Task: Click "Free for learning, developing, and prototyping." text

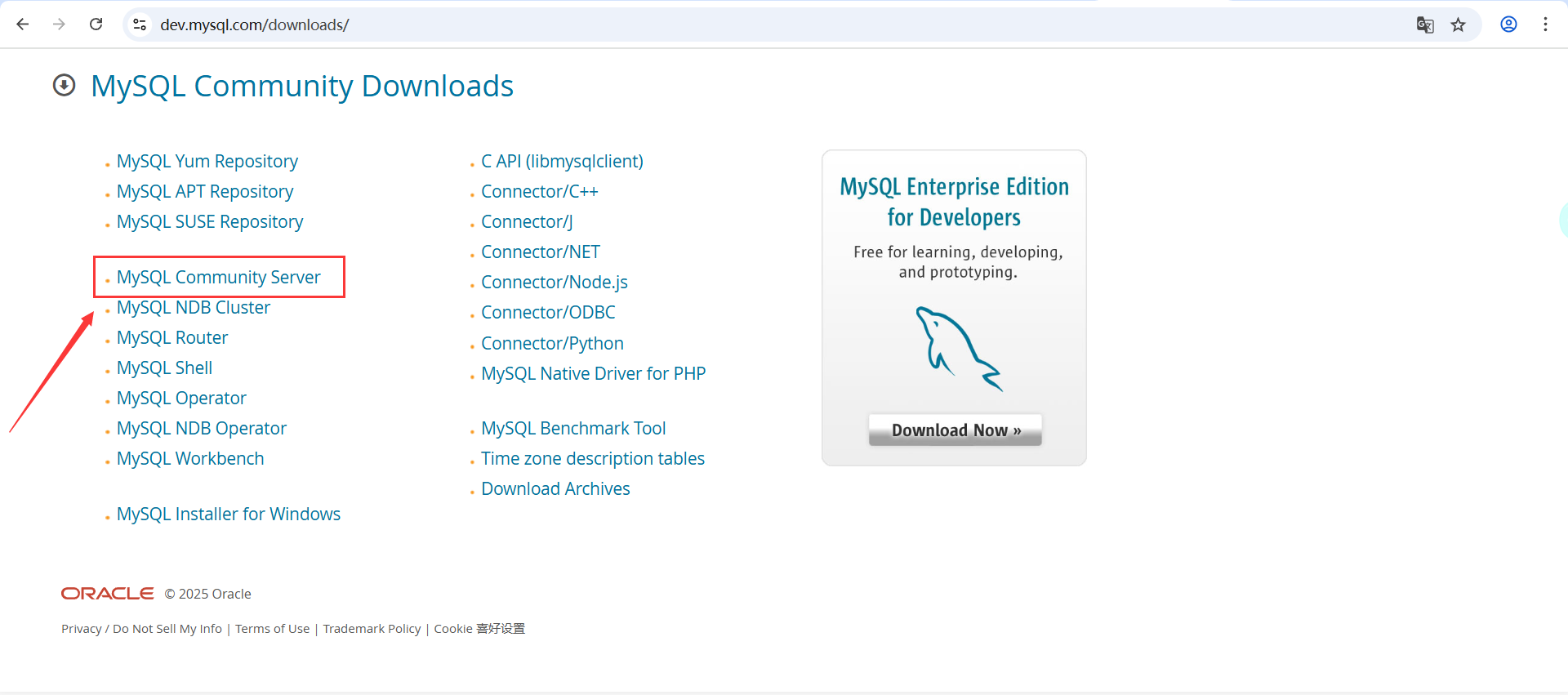Action: [958, 262]
